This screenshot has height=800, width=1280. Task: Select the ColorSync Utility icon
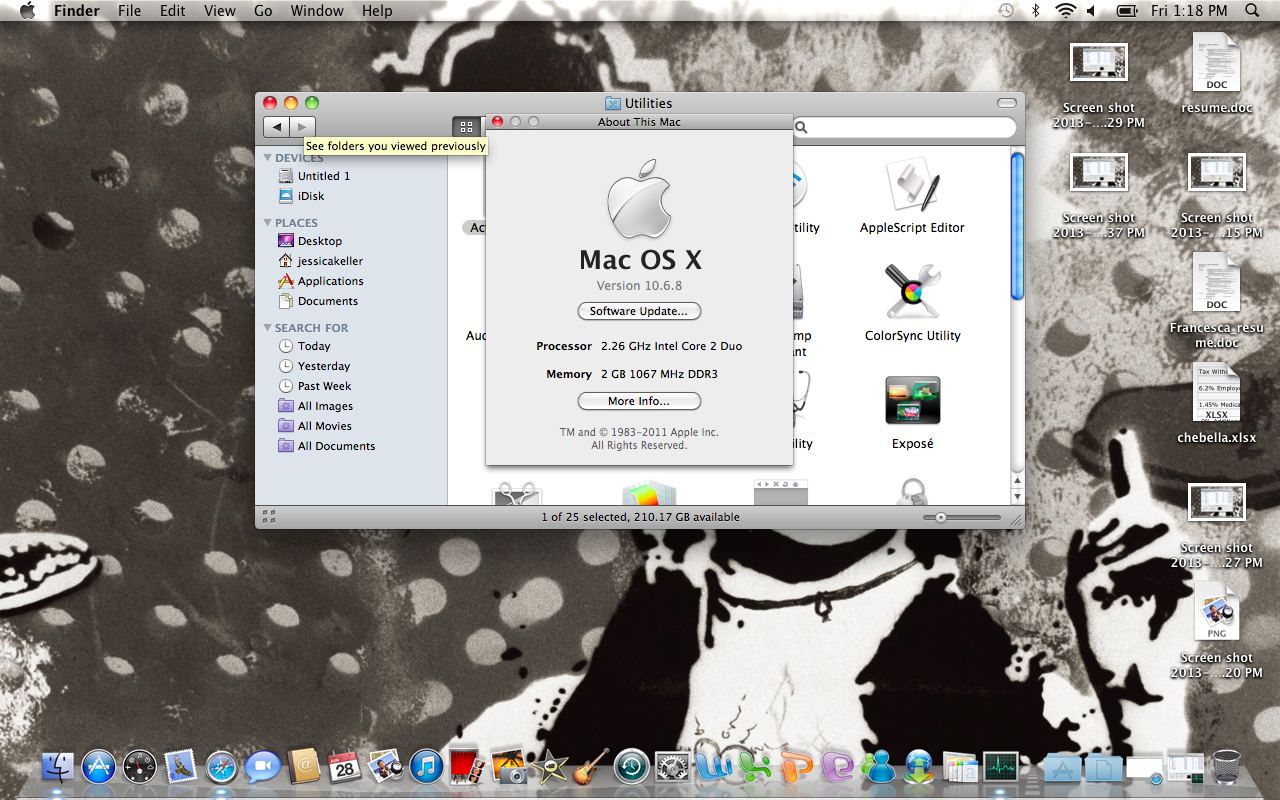[x=912, y=292]
